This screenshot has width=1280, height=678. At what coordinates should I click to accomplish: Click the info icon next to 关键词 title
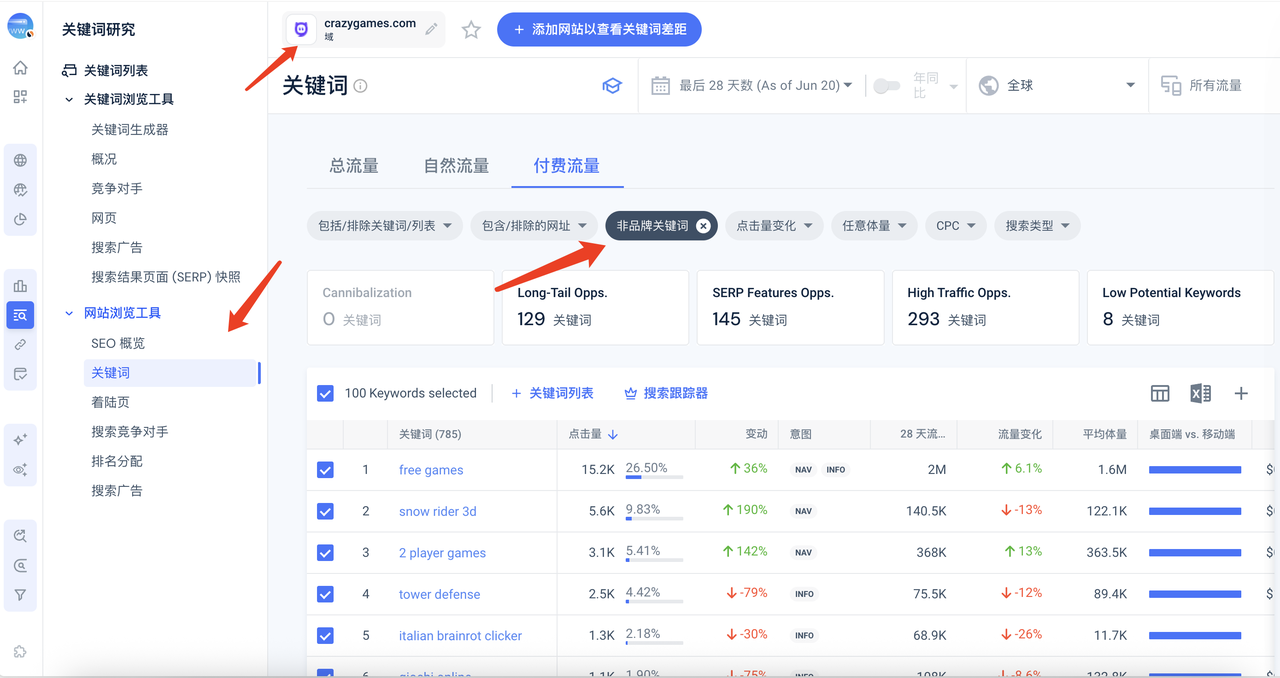click(361, 86)
